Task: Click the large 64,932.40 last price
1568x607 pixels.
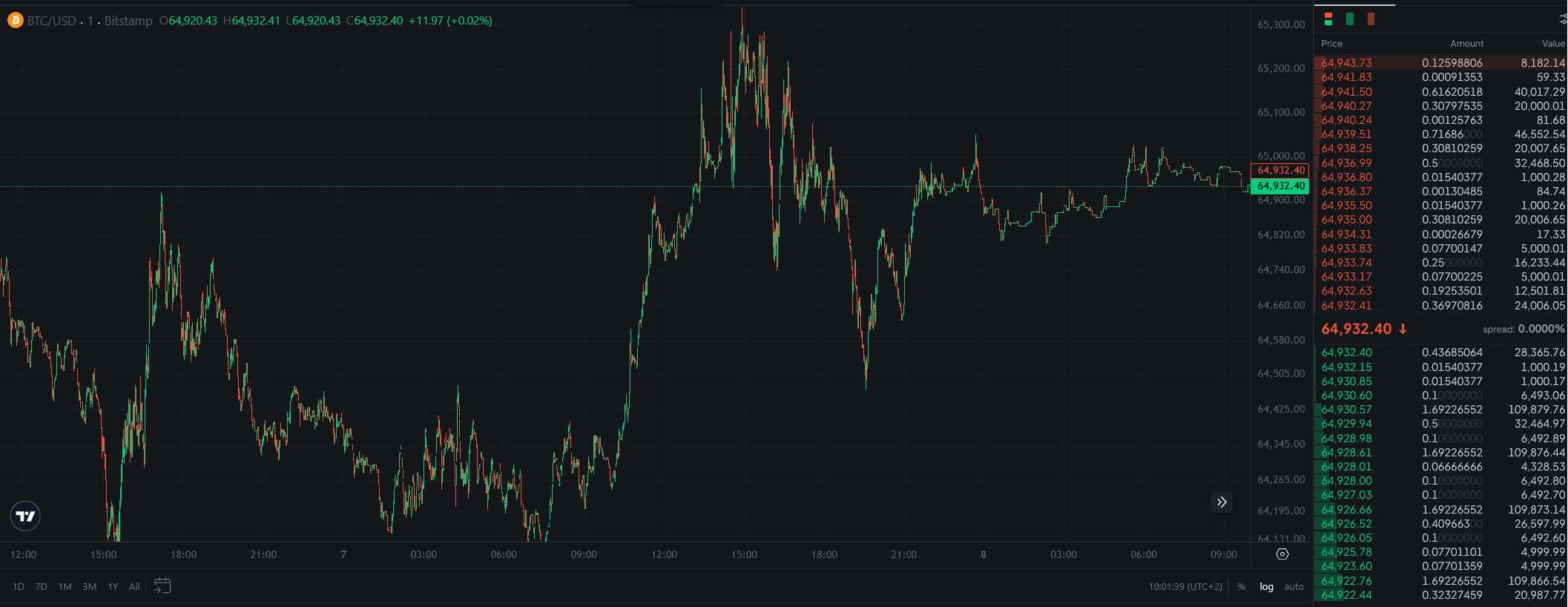Action: [x=1357, y=329]
